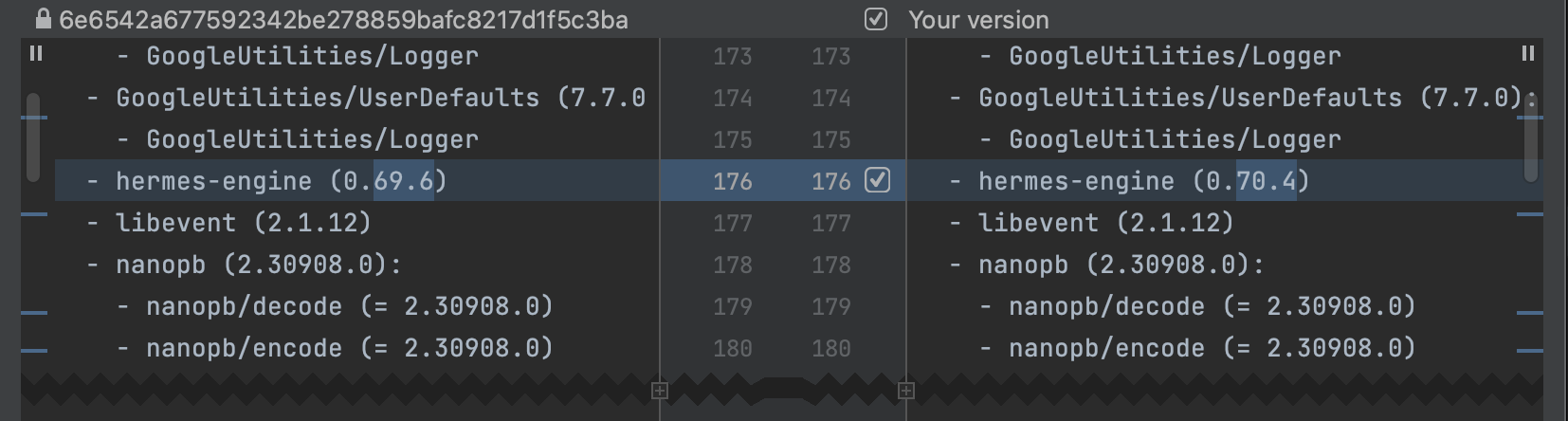Expand folded lines in Your version pane
Viewport: 1568px width, 421px height.
tap(906, 391)
